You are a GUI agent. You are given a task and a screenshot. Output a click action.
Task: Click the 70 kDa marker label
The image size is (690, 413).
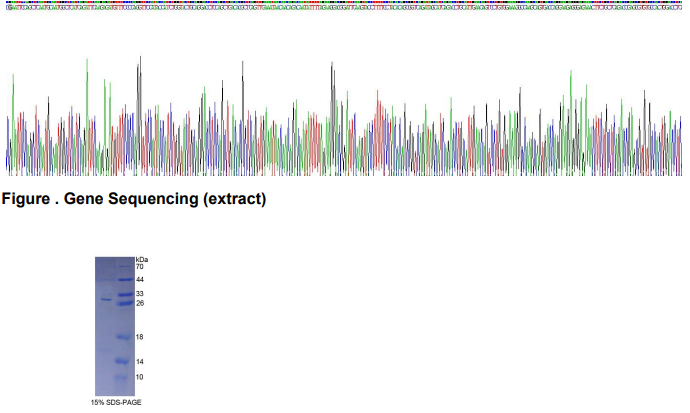click(141, 267)
